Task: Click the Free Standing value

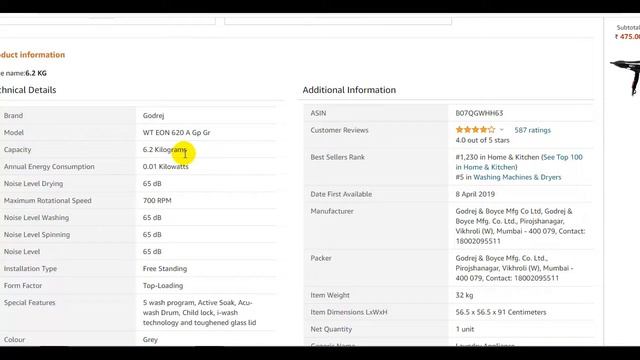Action: pos(165,269)
